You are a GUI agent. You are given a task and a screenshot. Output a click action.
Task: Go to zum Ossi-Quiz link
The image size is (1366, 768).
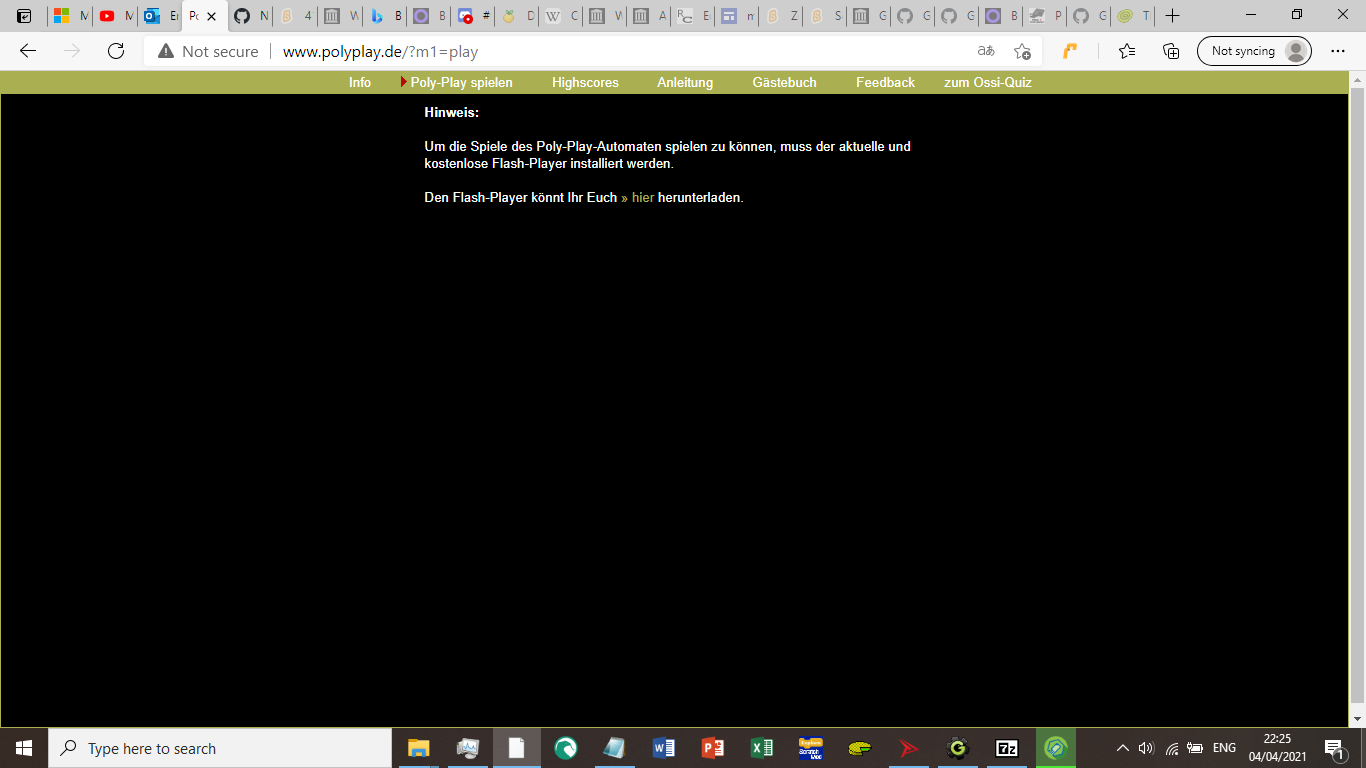988,83
